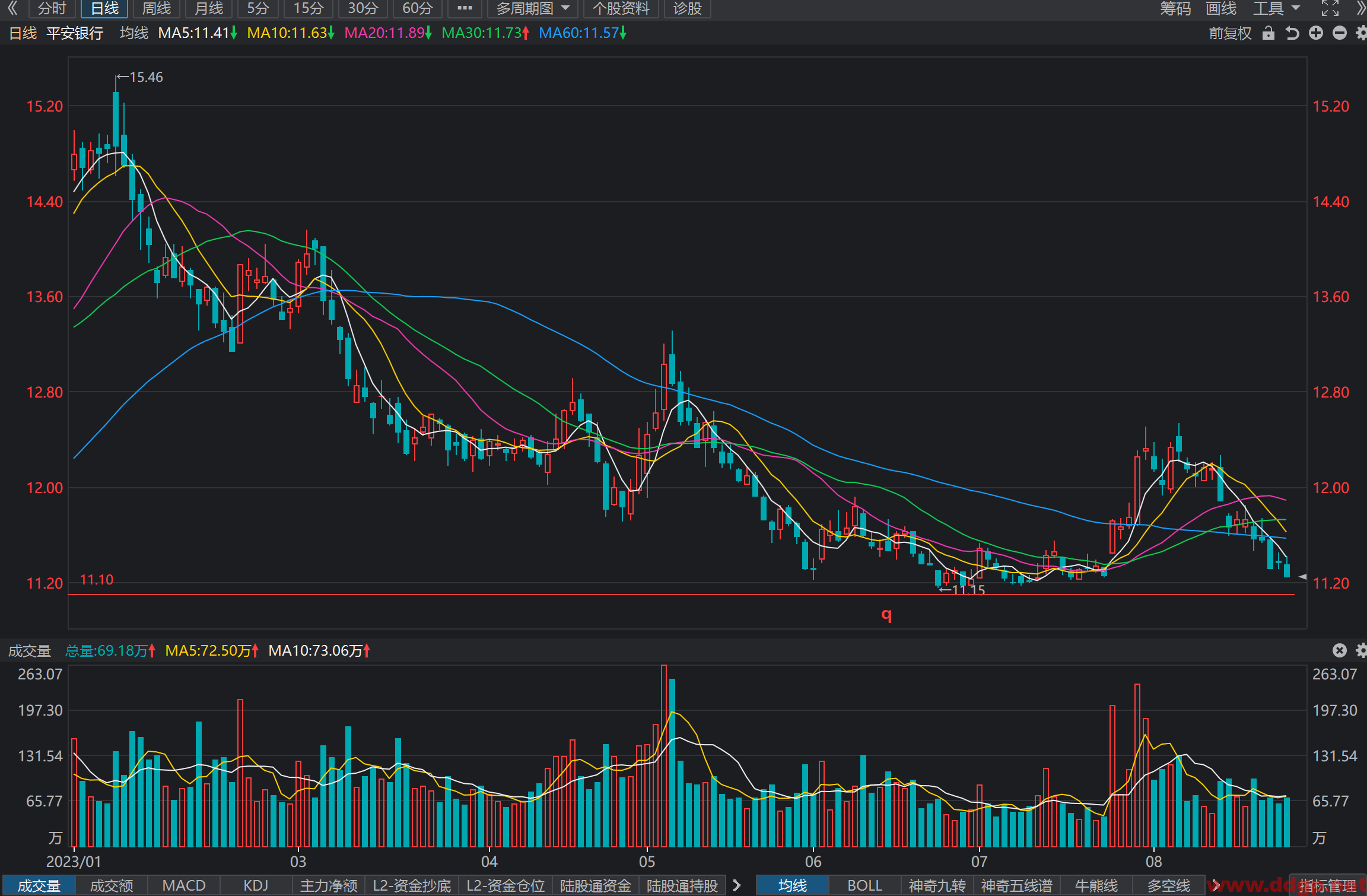Open main chart settings gear
The height and width of the screenshot is (896, 1367).
(1361, 33)
